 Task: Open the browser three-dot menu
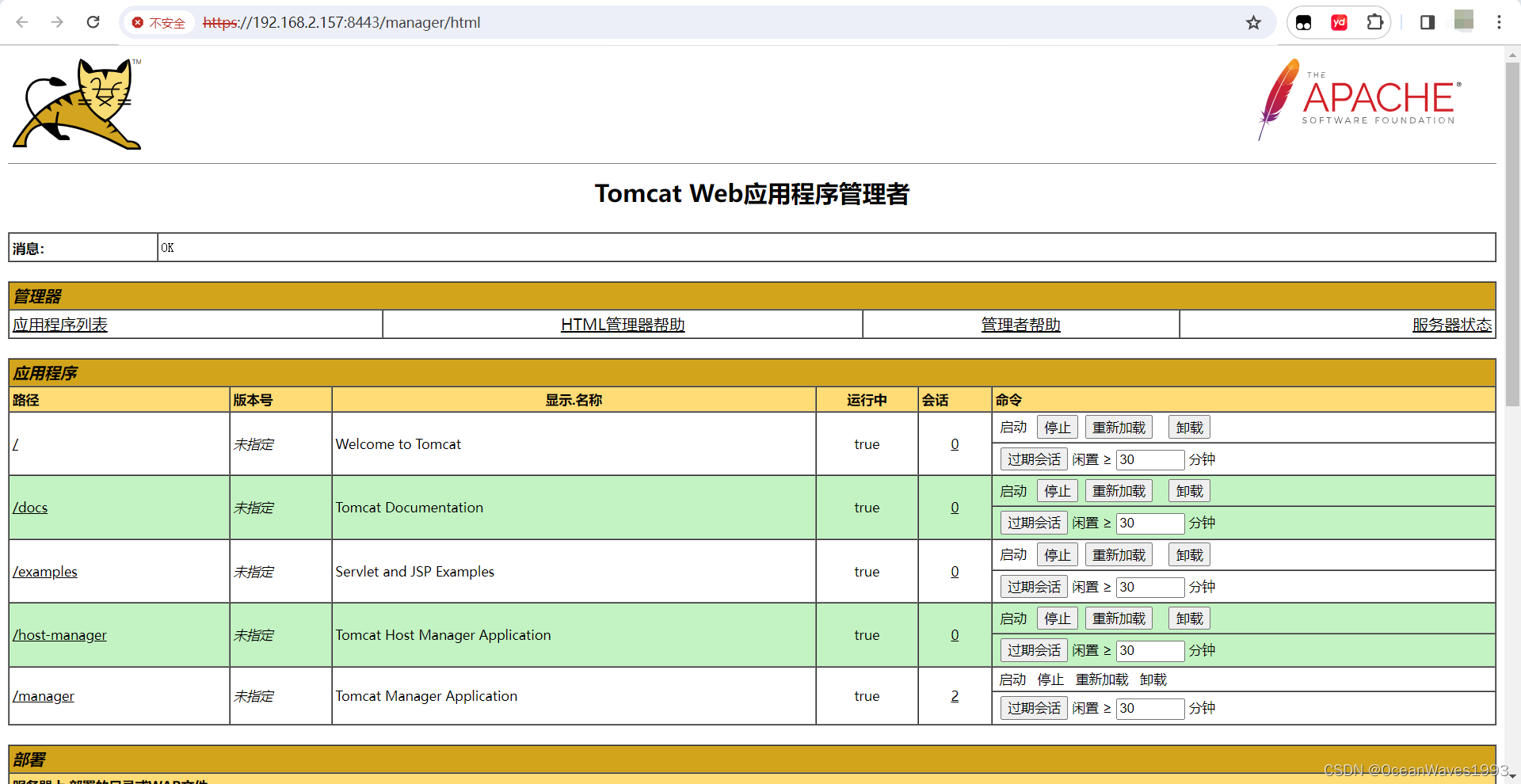point(1499,22)
